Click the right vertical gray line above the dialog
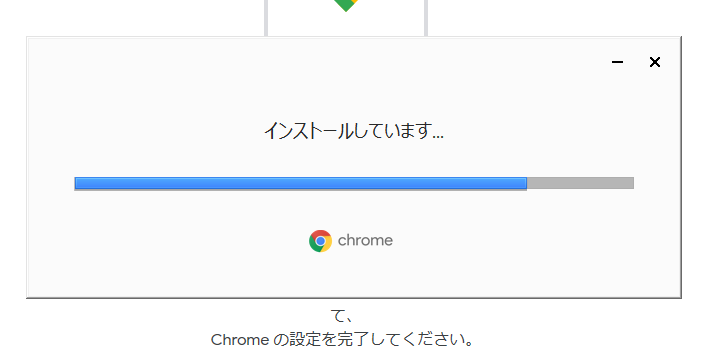Image resolution: width=706 pixels, height=364 pixels. [425, 18]
